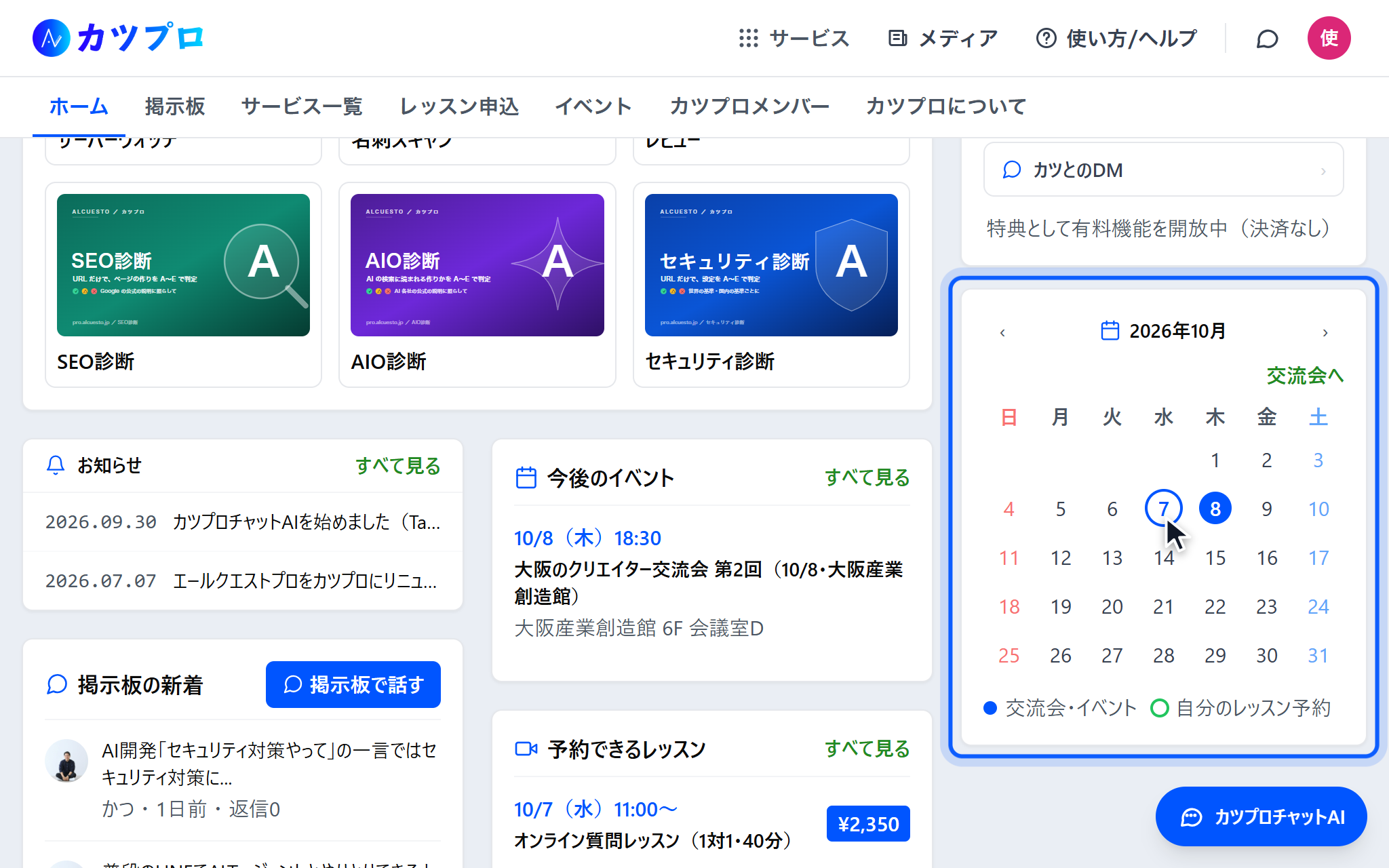Image resolution: width=1389 pixels, height=868 pixels.
Task: Click すべて見る in お知らせ panel
Action: point(397,466)
